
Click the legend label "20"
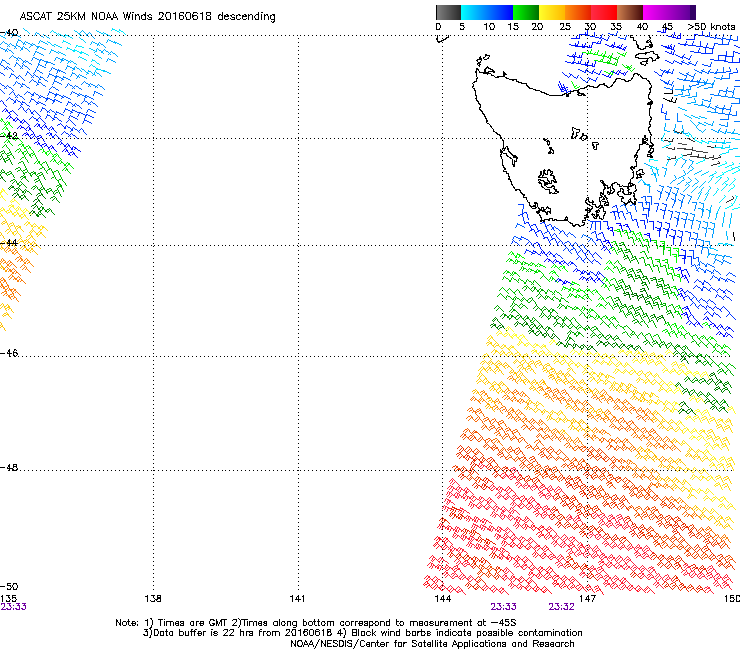click(537, 27)
